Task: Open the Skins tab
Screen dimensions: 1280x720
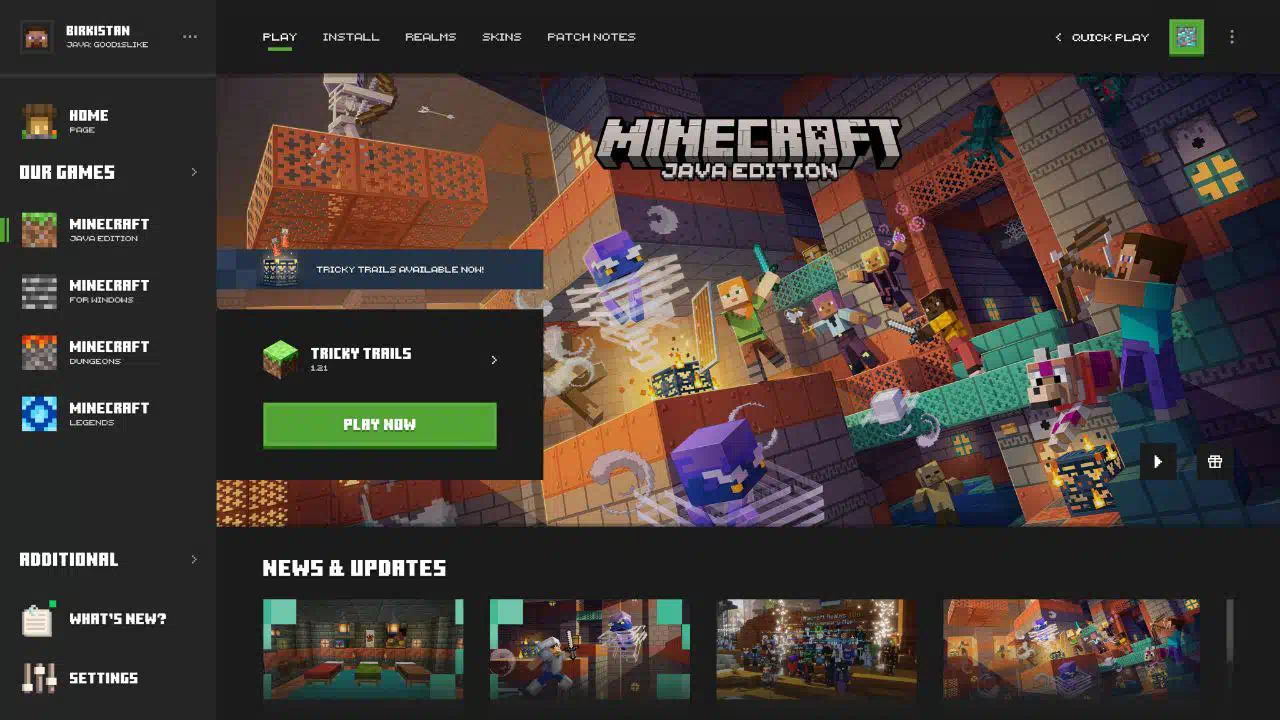Action: click(502, 37)
